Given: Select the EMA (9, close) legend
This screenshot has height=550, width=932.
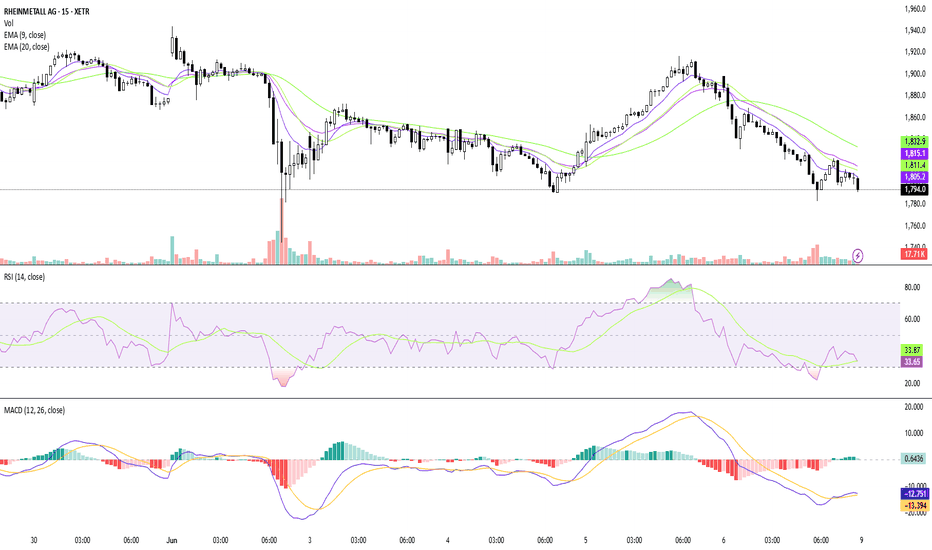Looking at the screenshot, I should (25, 35).
